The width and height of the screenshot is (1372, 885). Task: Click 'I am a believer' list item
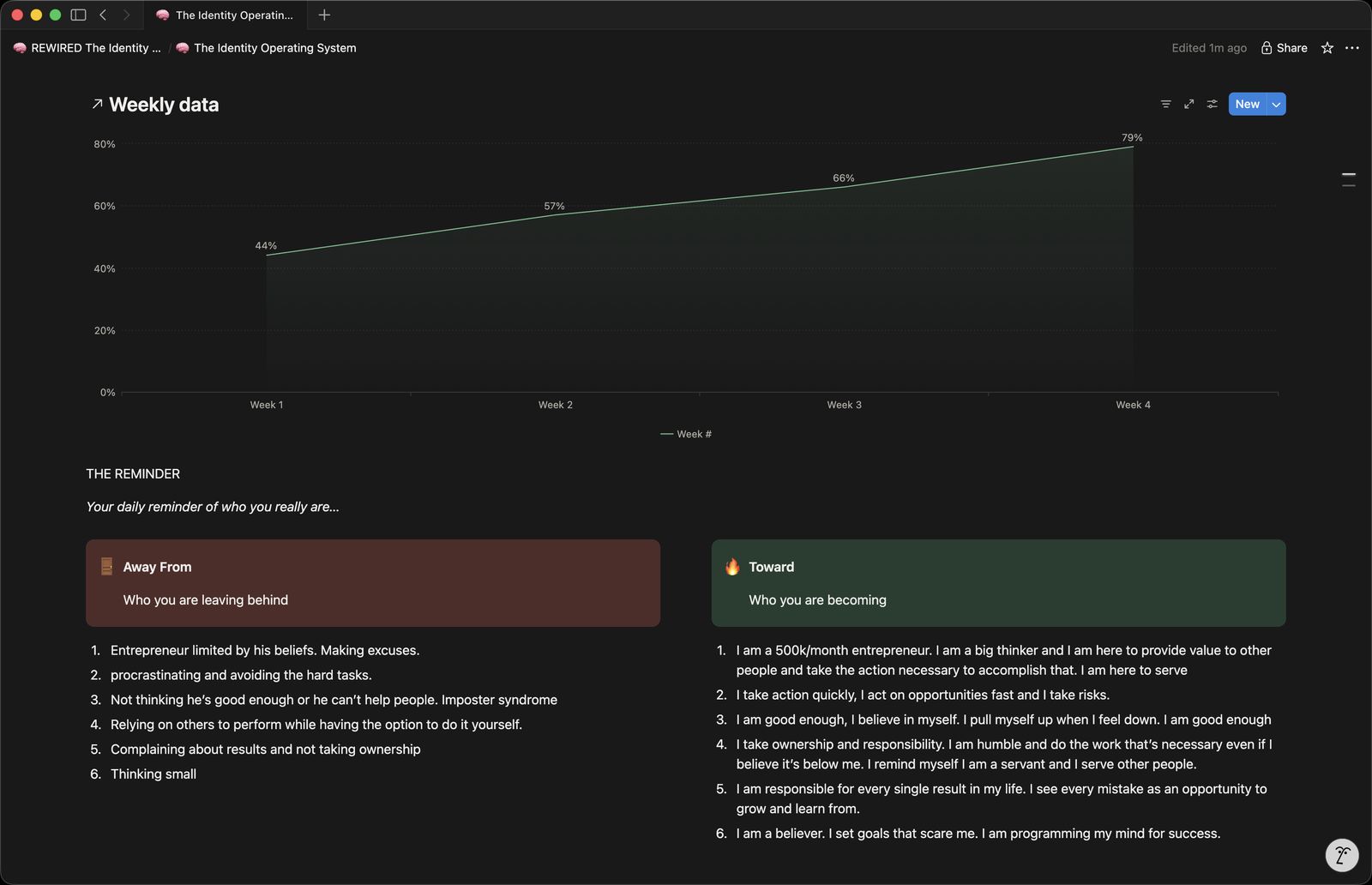click(978, 834)
